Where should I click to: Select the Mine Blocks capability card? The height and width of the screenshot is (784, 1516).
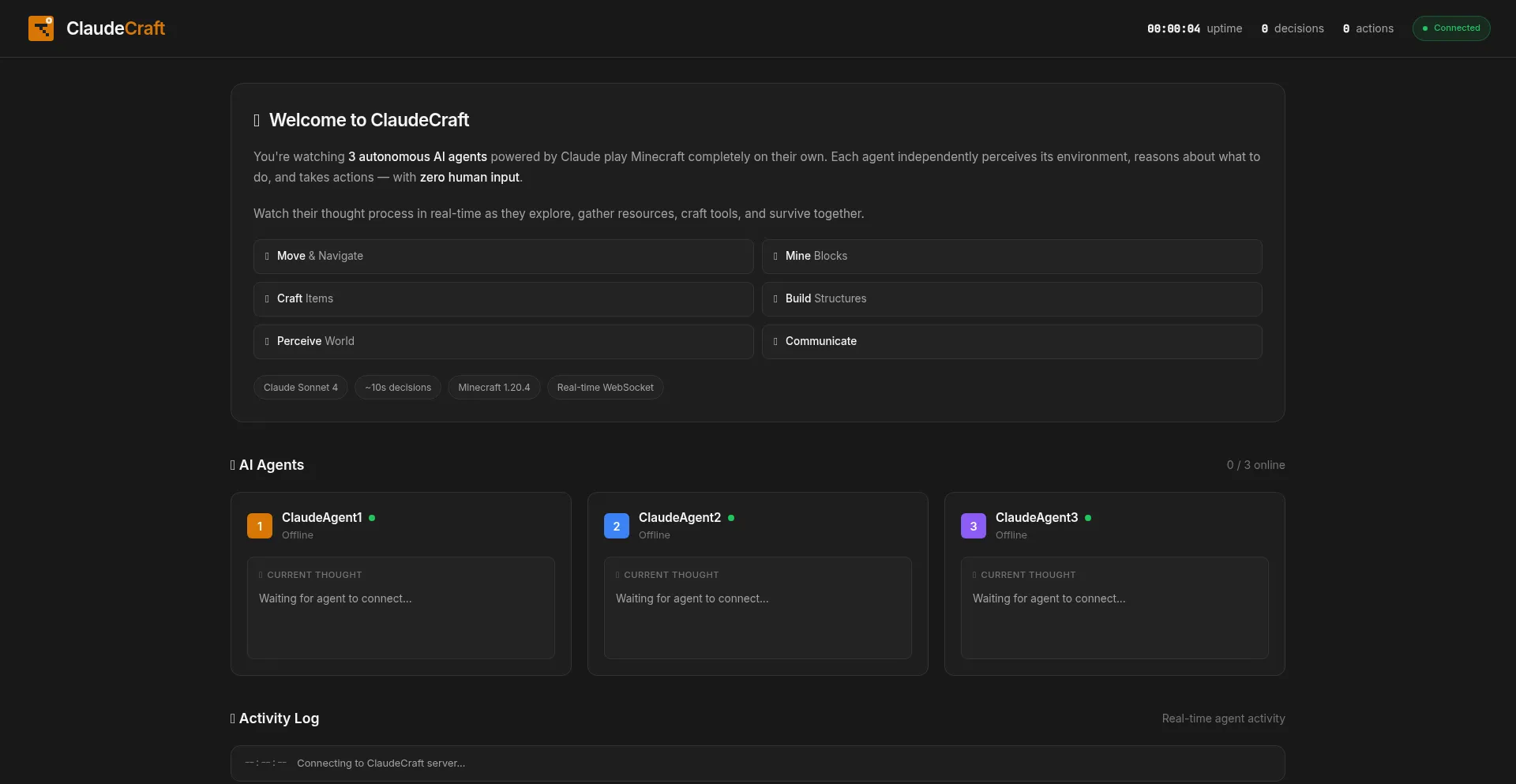tap(1011, 257)
